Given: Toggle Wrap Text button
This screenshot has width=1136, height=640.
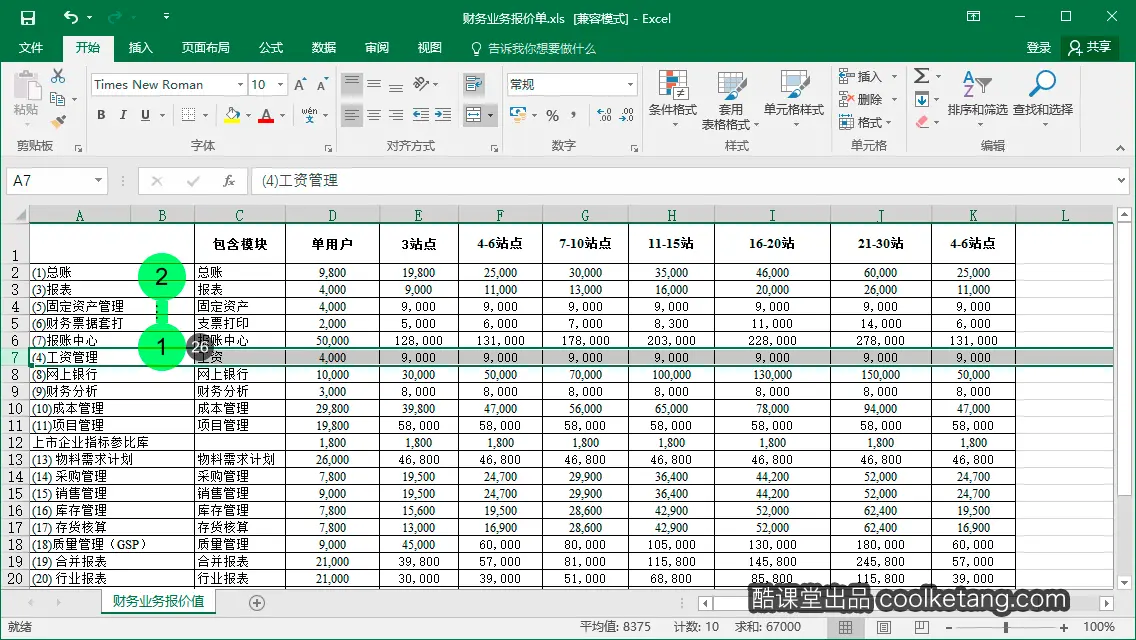Looking at the screenshot, I should click(474, 84).
